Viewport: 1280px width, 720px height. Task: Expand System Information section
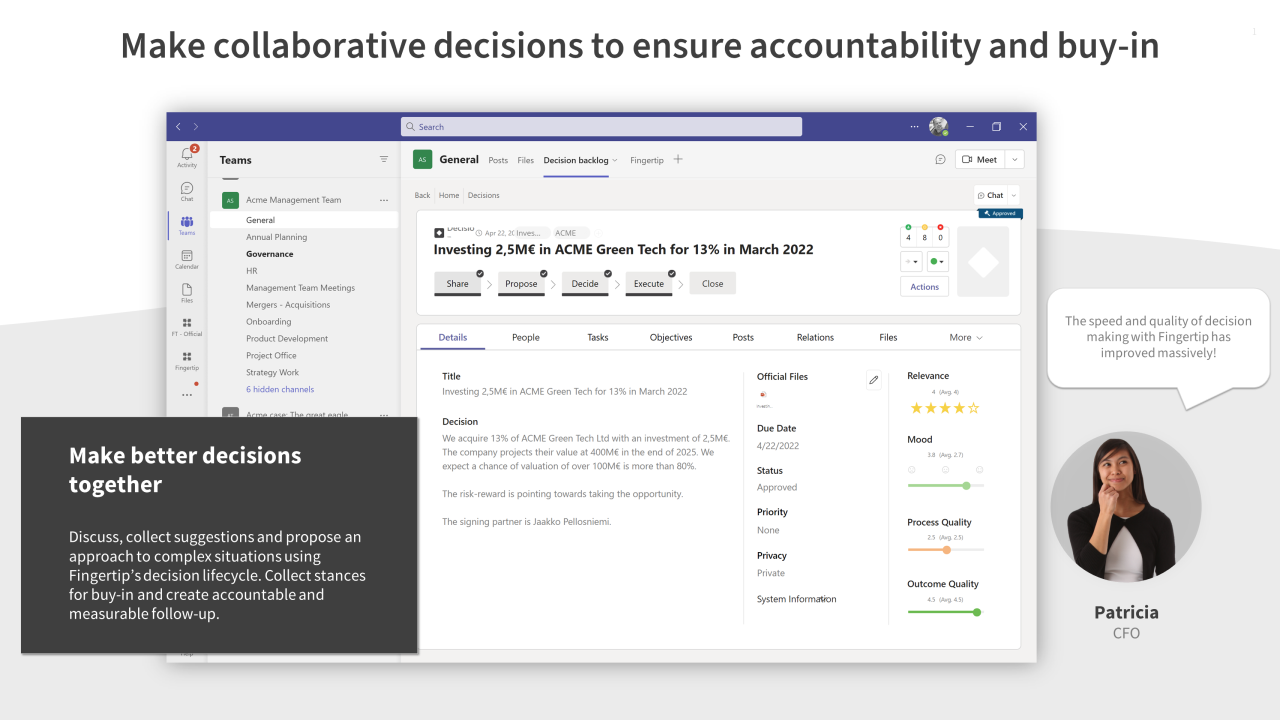[x=797, y=599]
